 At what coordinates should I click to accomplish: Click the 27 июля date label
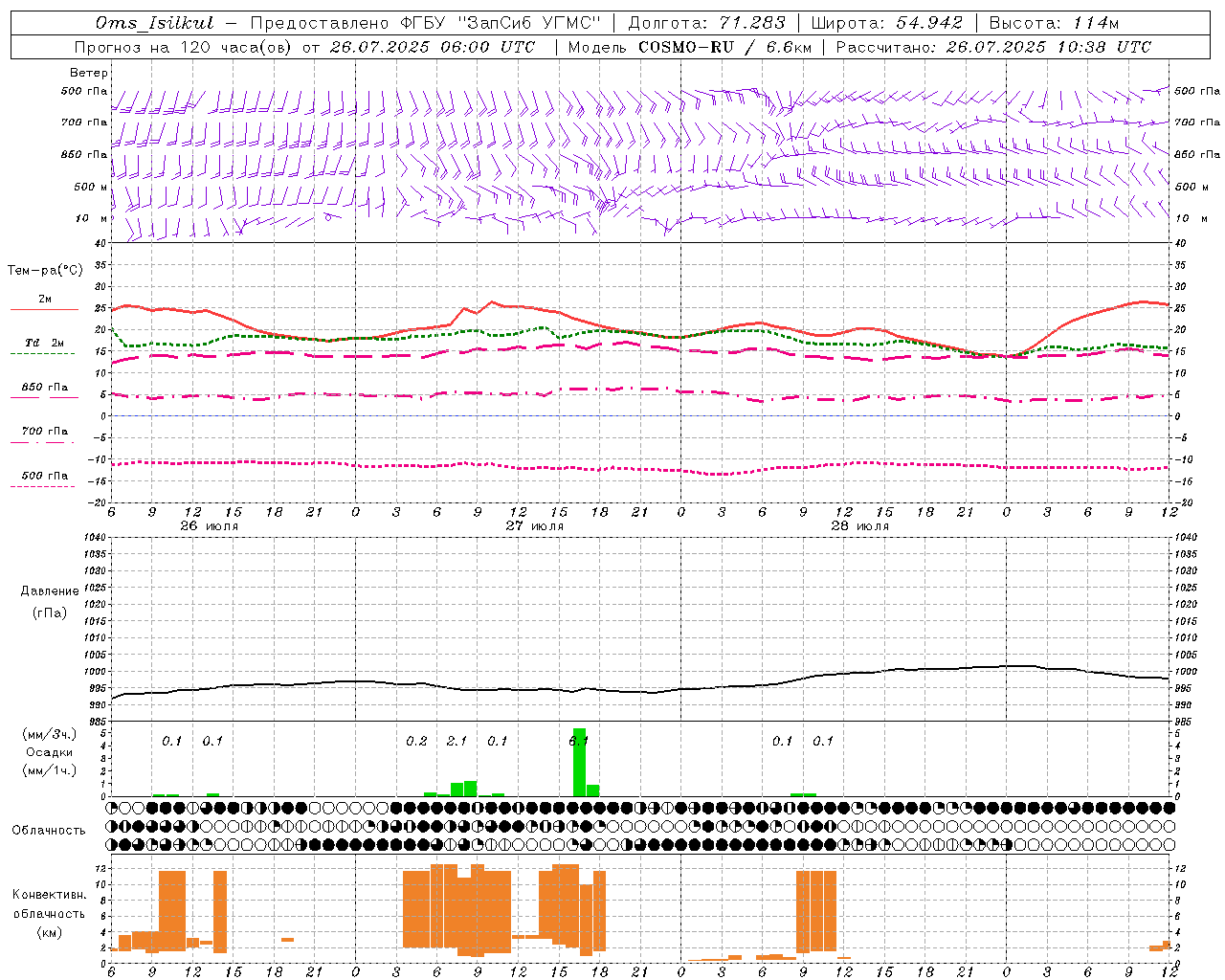[535, 526]
